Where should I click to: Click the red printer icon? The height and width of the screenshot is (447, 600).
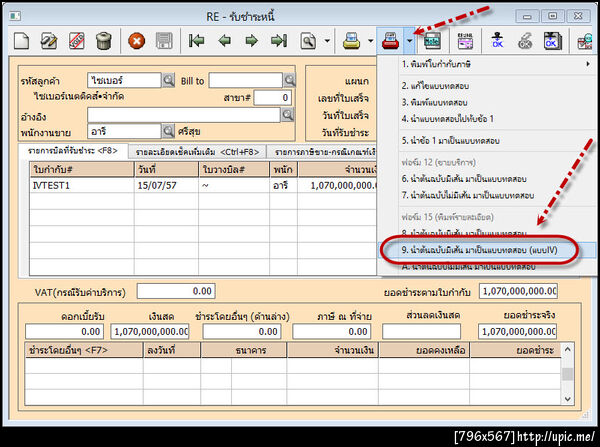[x=391, y=41]
